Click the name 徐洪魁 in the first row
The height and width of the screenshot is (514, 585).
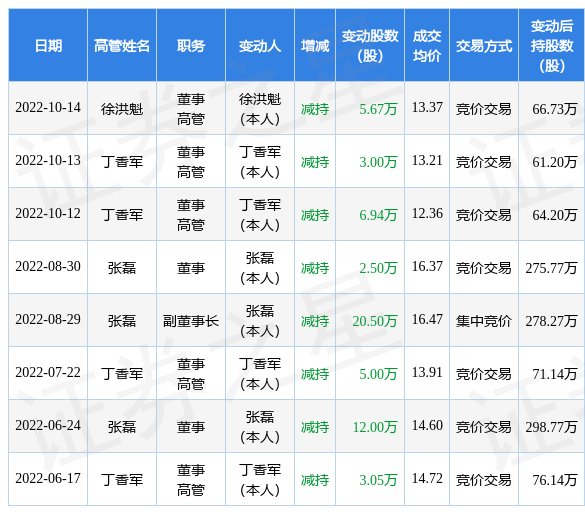pos(122,109)
